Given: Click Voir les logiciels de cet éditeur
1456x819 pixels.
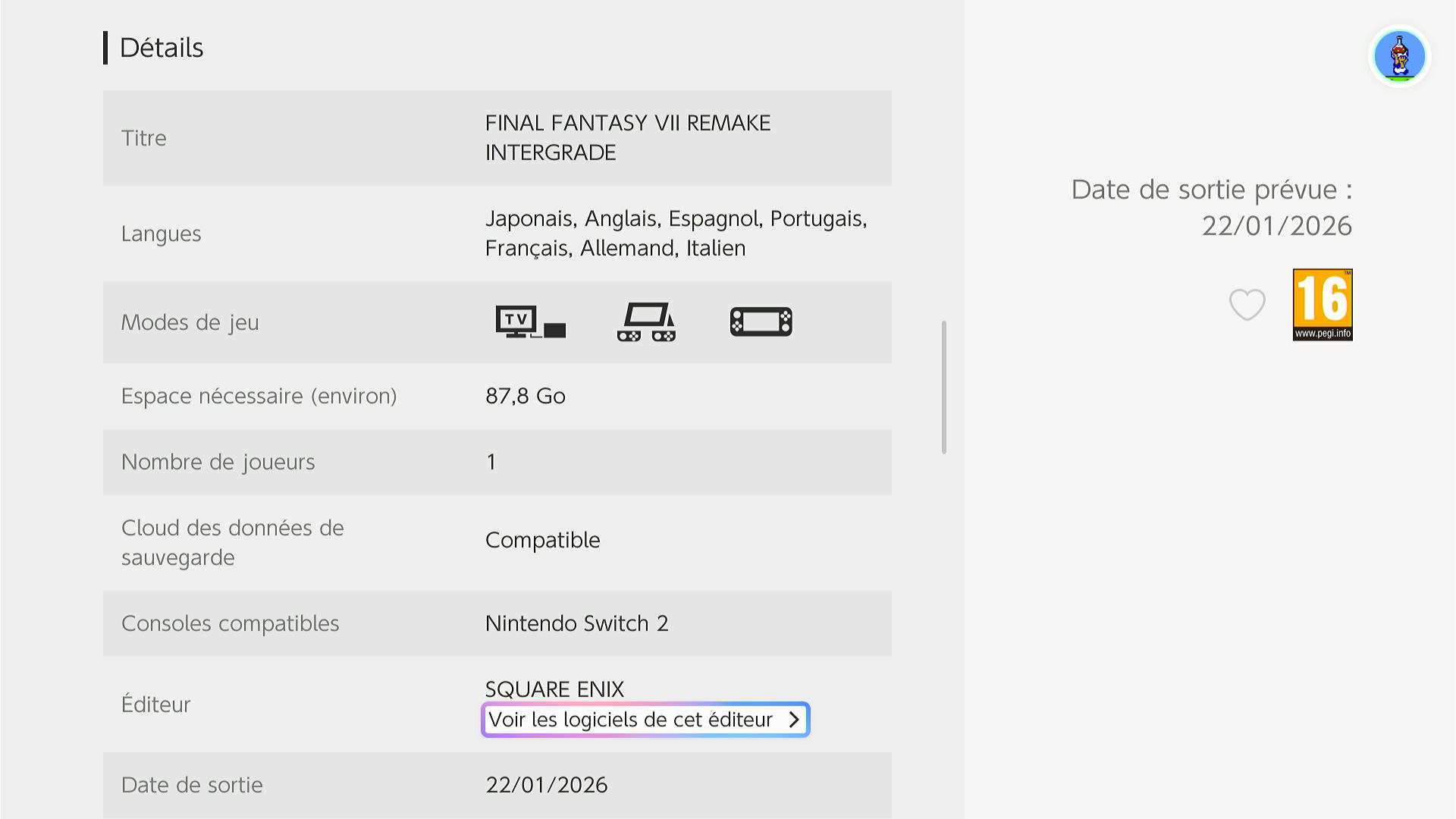Looking at the screenshot, I should 629,720.
